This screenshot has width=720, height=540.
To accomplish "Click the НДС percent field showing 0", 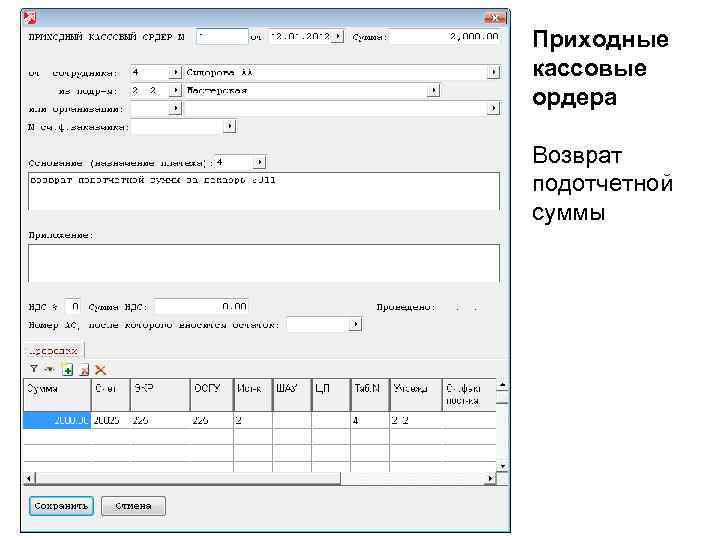I will point(73,306).
